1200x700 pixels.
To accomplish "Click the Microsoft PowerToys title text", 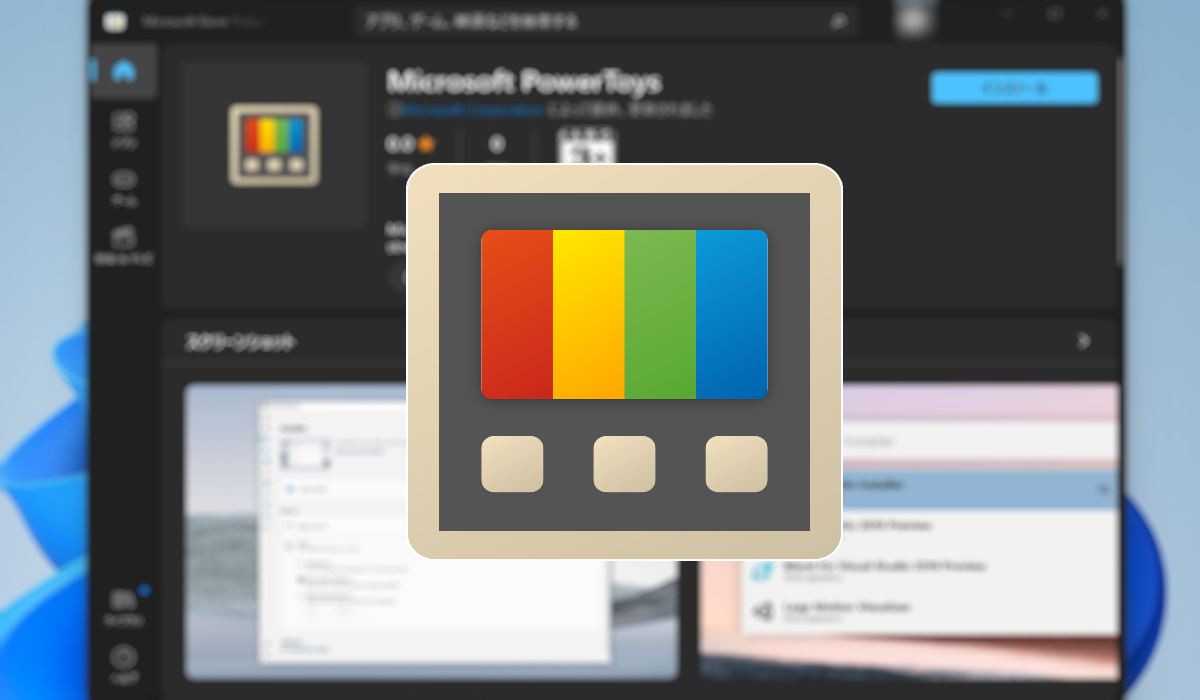I will [x=524, y=81].
